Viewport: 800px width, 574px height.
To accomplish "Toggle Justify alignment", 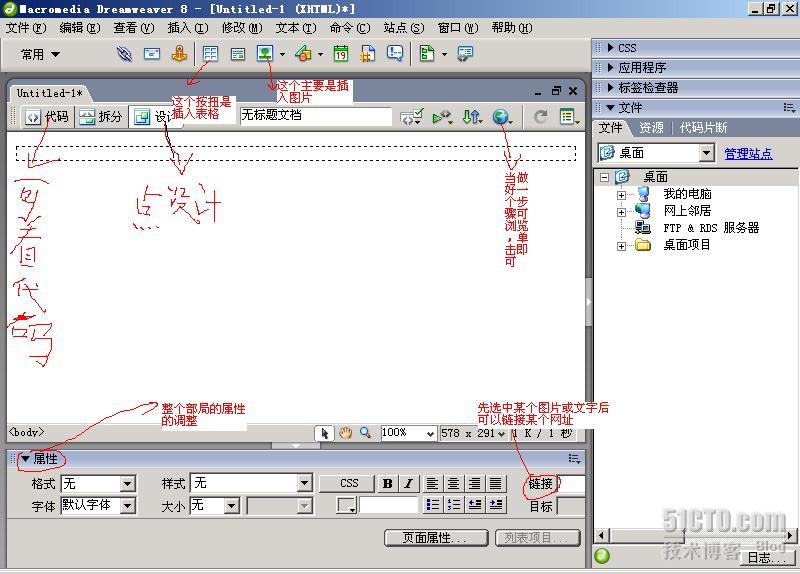I will coord(495,484).
